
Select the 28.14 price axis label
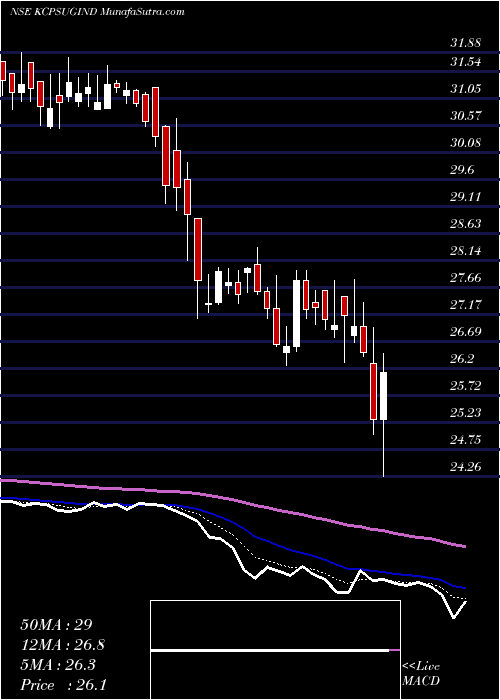[x=466, y=251]
